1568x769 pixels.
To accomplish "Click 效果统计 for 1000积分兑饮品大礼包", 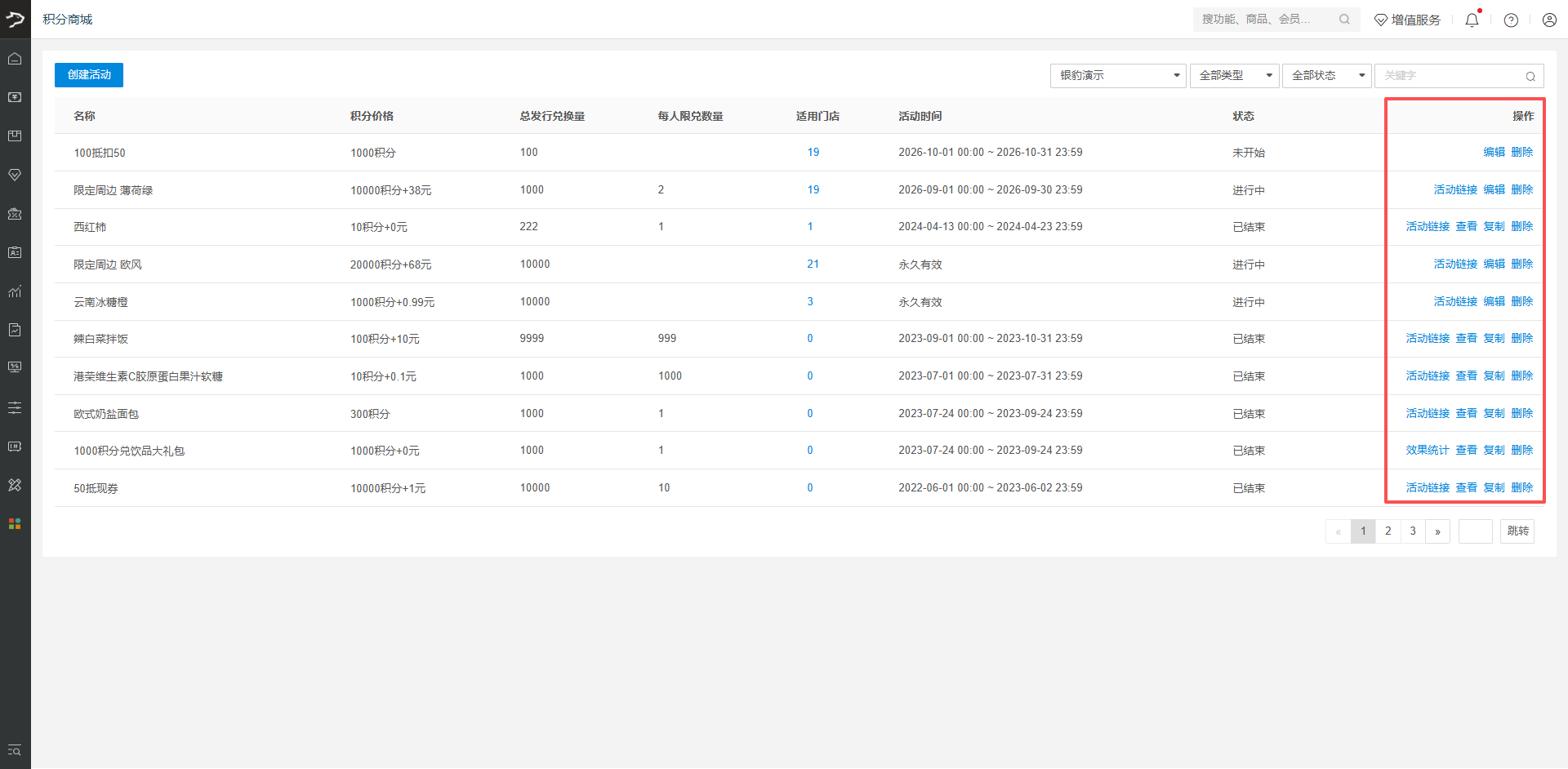I will 1428,451.
